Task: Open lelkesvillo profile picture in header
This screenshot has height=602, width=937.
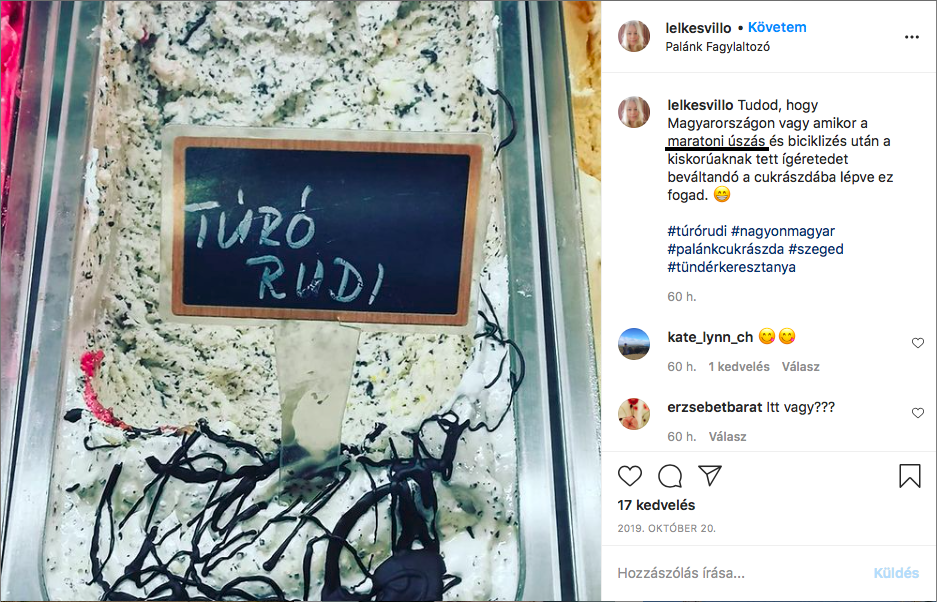Action: point(633,36)
